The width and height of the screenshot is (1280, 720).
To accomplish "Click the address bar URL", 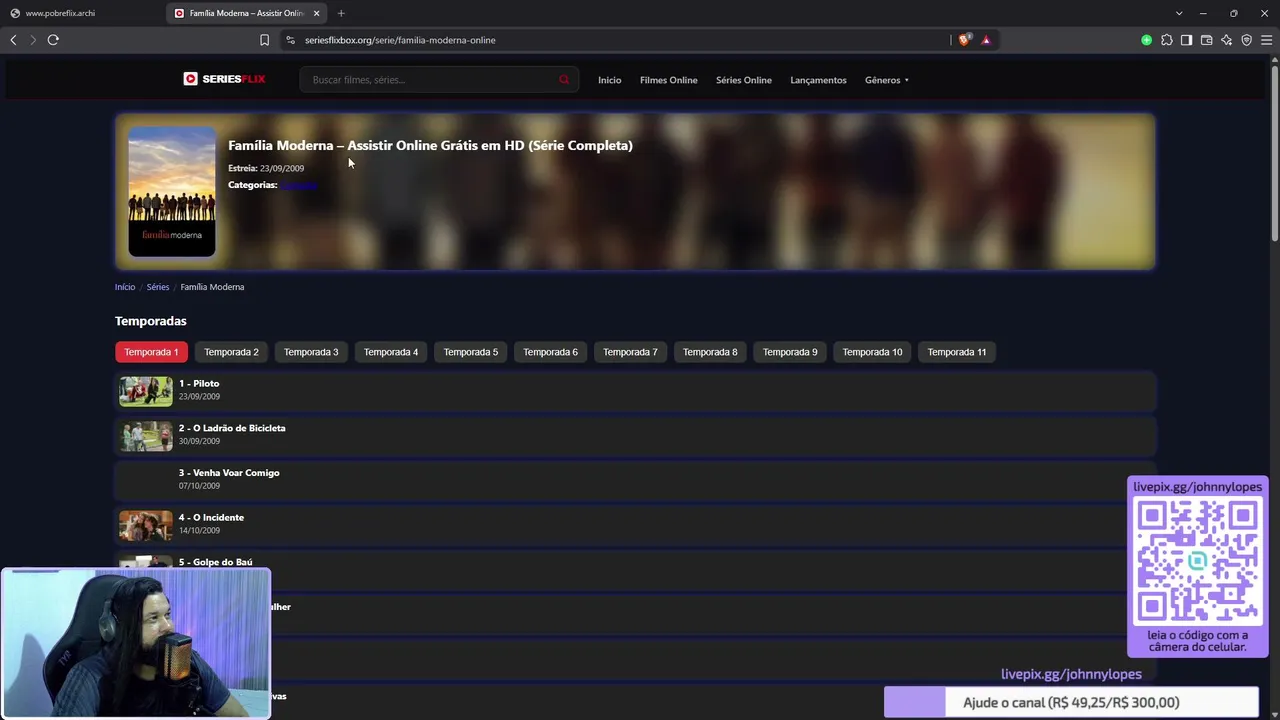I will click(x=400, y=40).
